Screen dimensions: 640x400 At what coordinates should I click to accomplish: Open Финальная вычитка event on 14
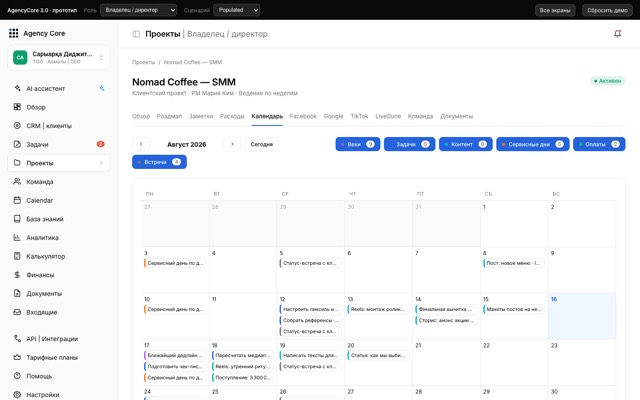pos(446,309)
